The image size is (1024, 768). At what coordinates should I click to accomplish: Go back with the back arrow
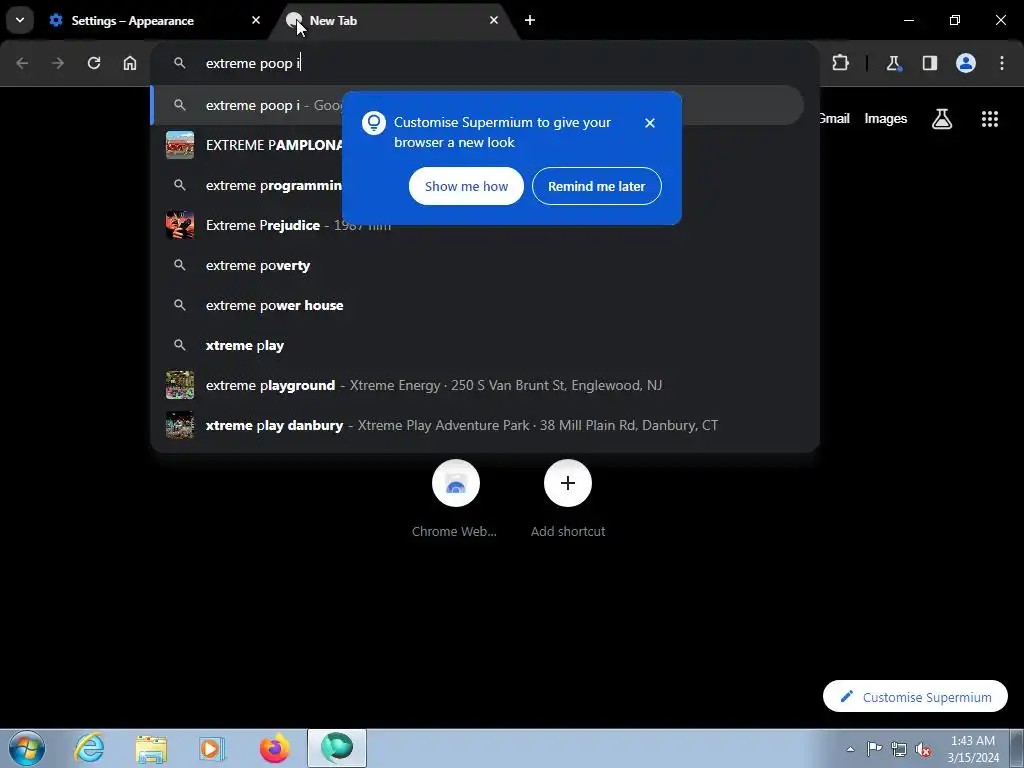coord(22,63)
